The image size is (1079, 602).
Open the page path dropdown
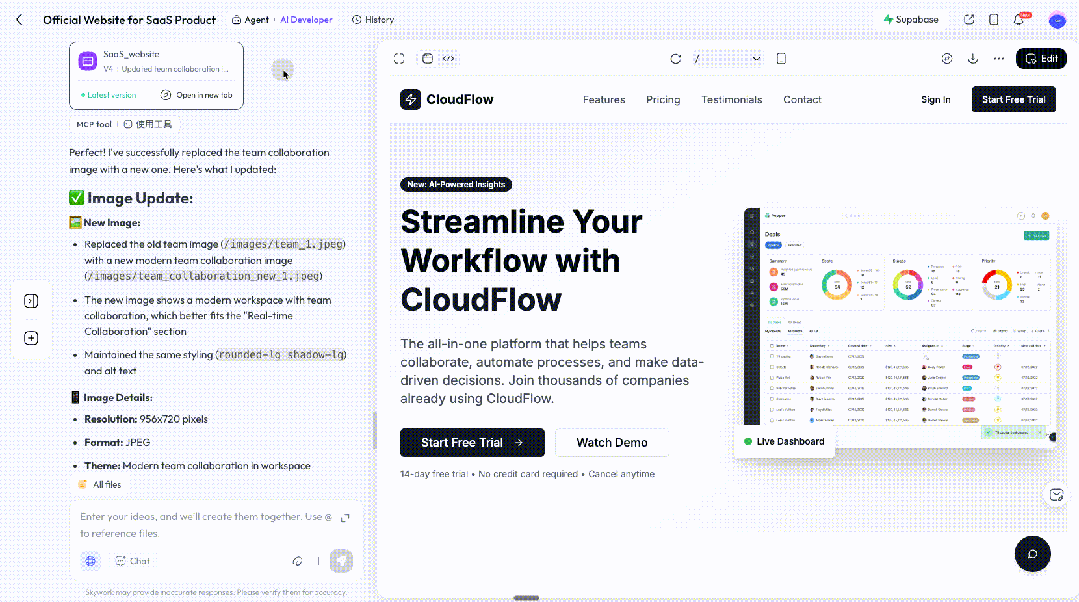pyautogui.click(x=728, y=59)
